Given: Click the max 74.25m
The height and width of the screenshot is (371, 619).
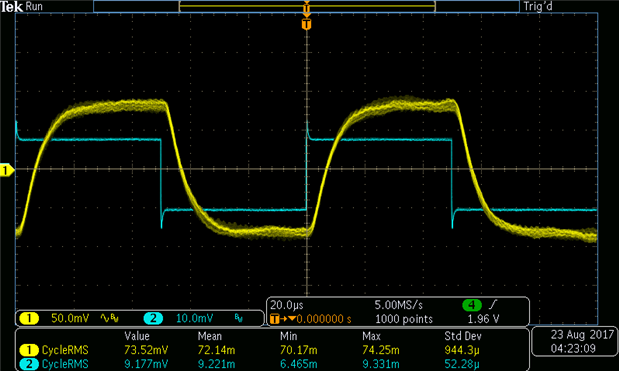Looking at the screenshot, I should (381, 350).
